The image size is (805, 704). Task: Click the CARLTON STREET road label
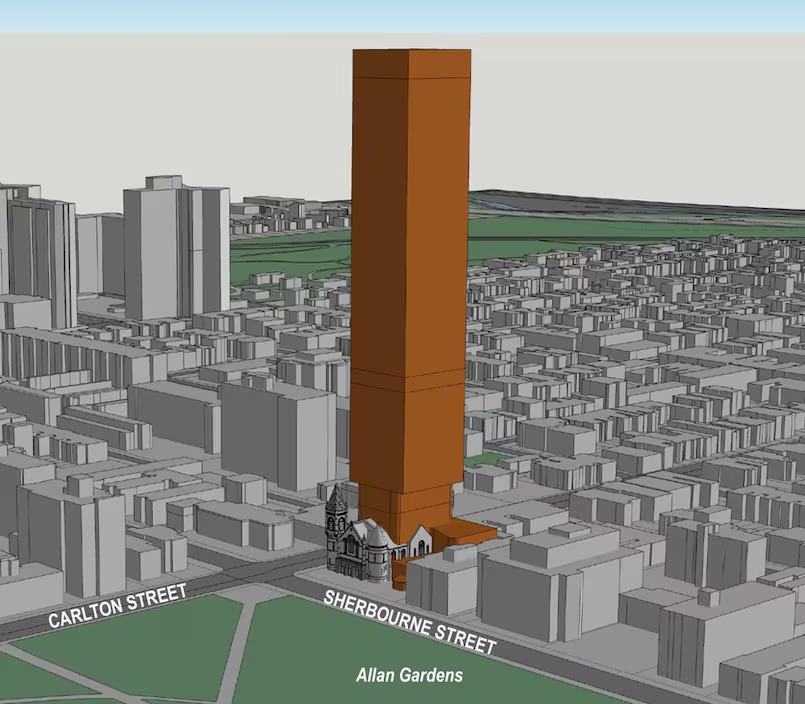pyautogui.click(x=117, y=608)
